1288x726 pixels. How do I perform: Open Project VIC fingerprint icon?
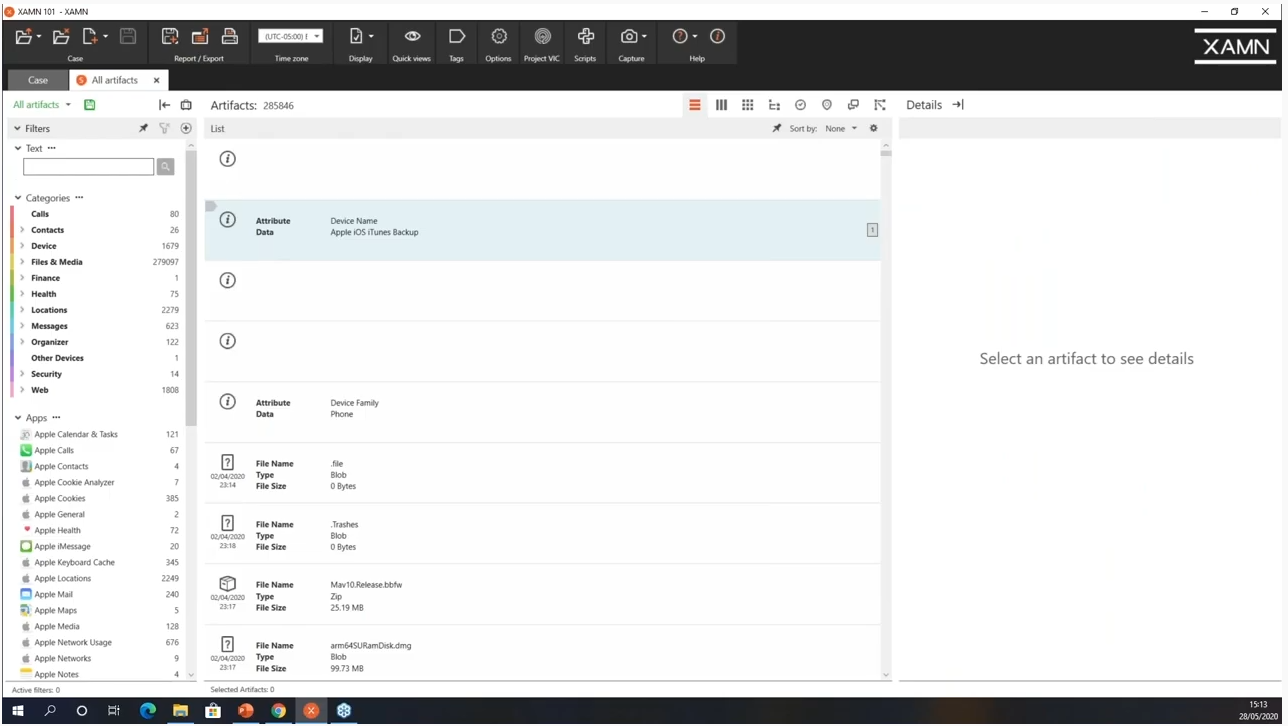click(542, 37)
